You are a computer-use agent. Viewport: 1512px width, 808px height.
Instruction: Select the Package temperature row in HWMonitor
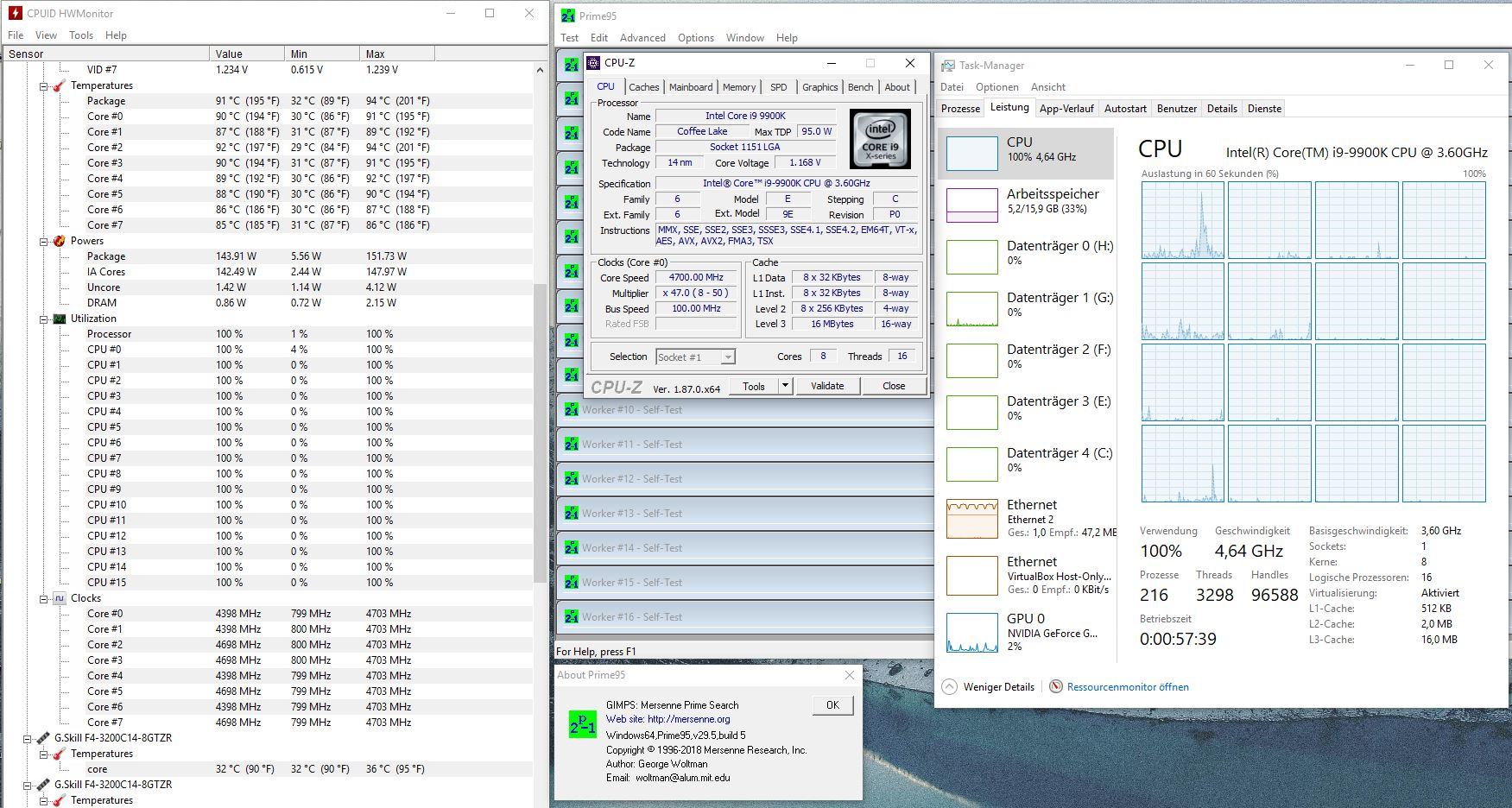(268, 101)
